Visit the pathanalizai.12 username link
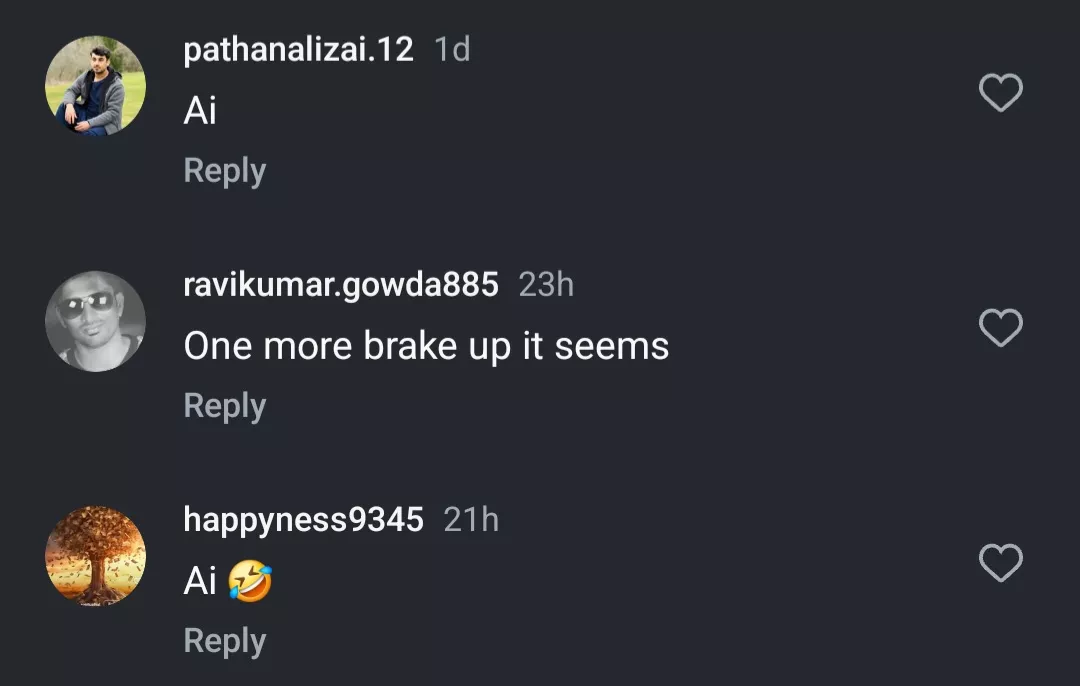The image size is (1080, 686). pos(298,50)
